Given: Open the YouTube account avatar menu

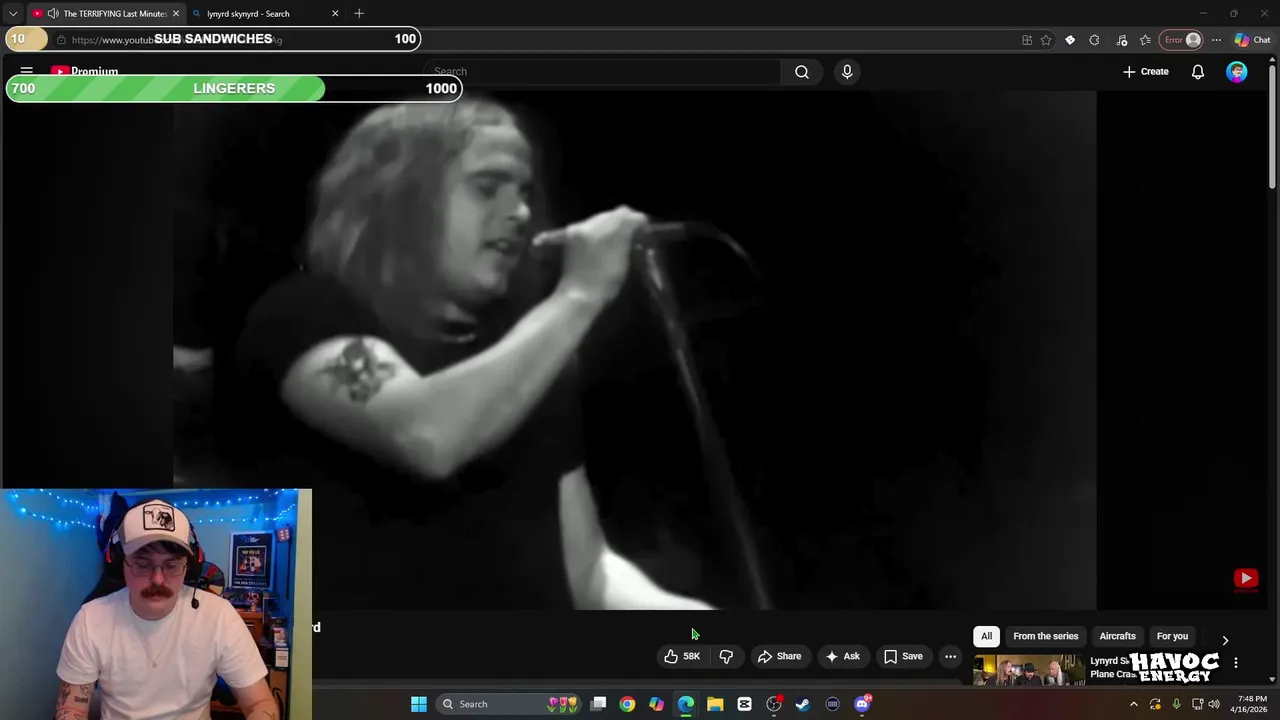Looking at the screenshot, I should click(1237, 72).
